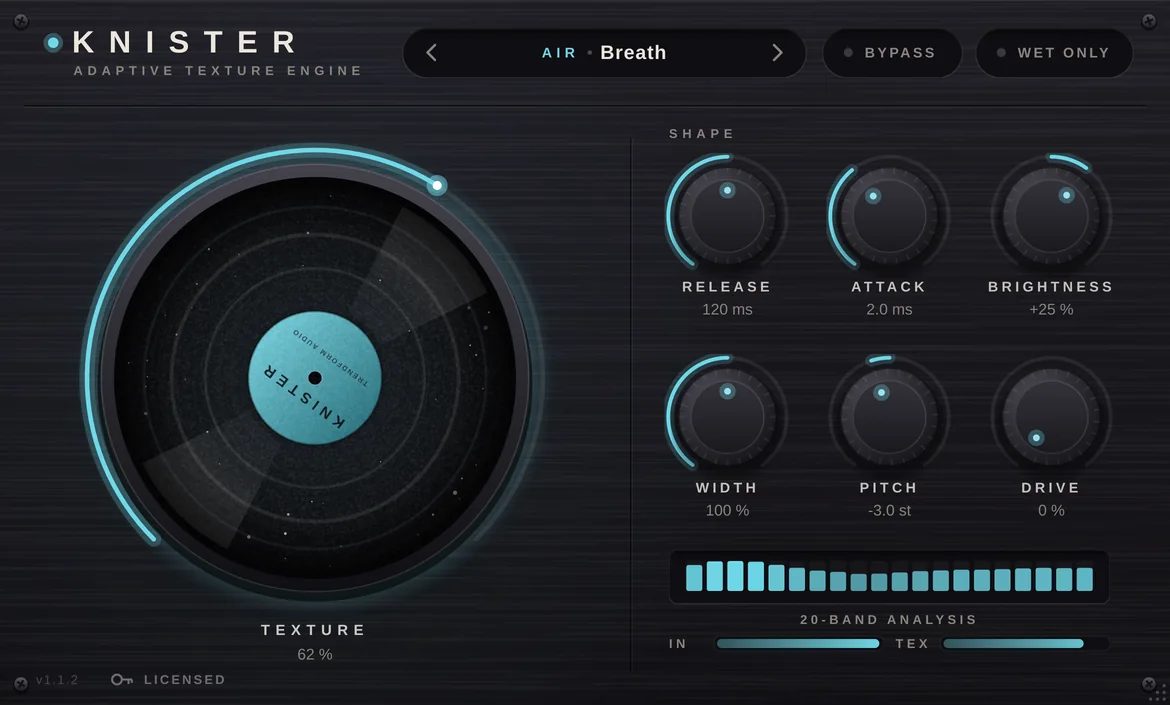Click the LICENSED status text

(184, 680)
